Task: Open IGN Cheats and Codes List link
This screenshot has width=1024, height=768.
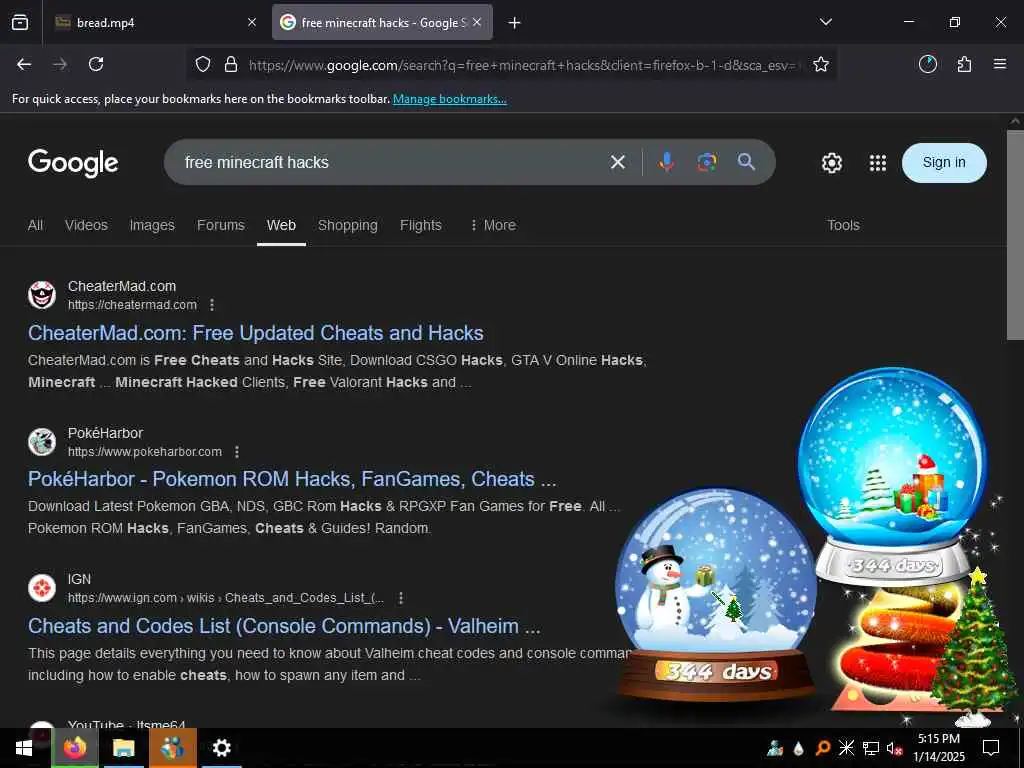Action: pyautogui.click(x=284, y=626)
